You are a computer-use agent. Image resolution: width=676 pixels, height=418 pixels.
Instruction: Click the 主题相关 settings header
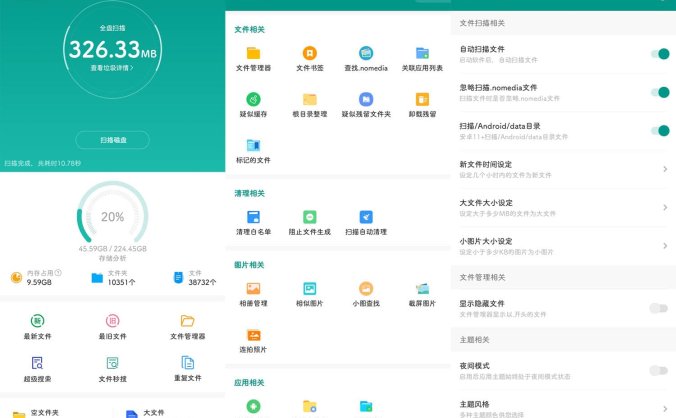(474, 340)
